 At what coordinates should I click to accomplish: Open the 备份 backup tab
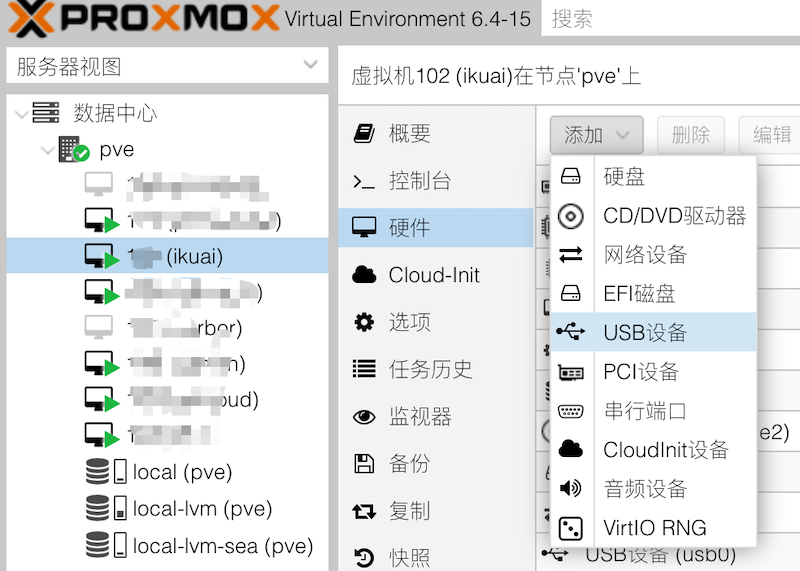point(436,463)
